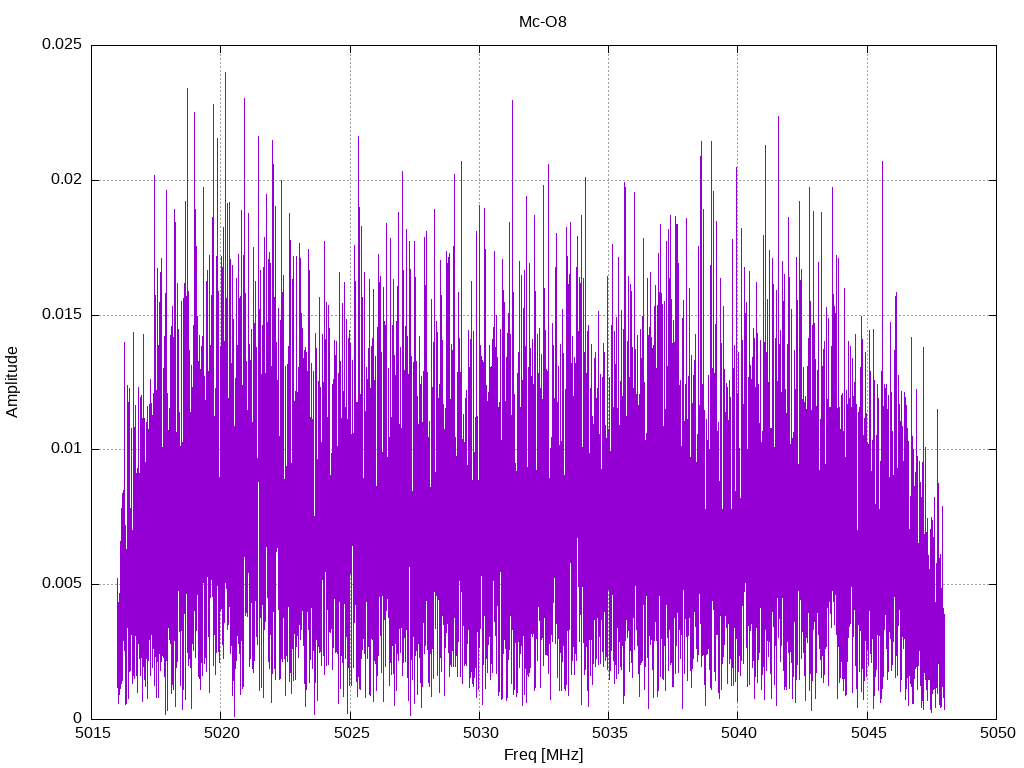Click the 0.02 y-axis tick label
This screenshot has height=768, width=1024.
coord(67,180)
